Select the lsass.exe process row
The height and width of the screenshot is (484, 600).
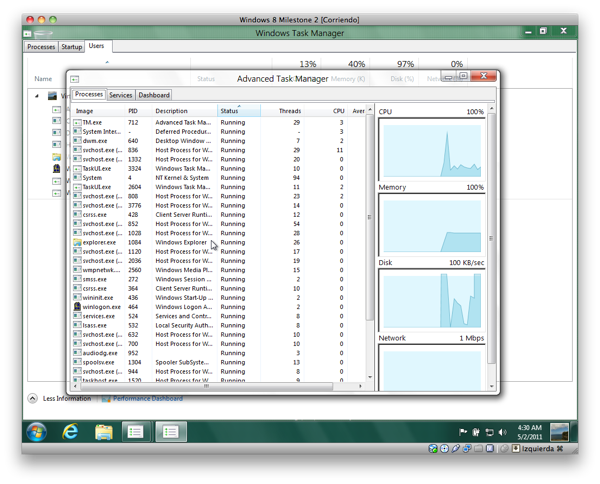(219, 325)
